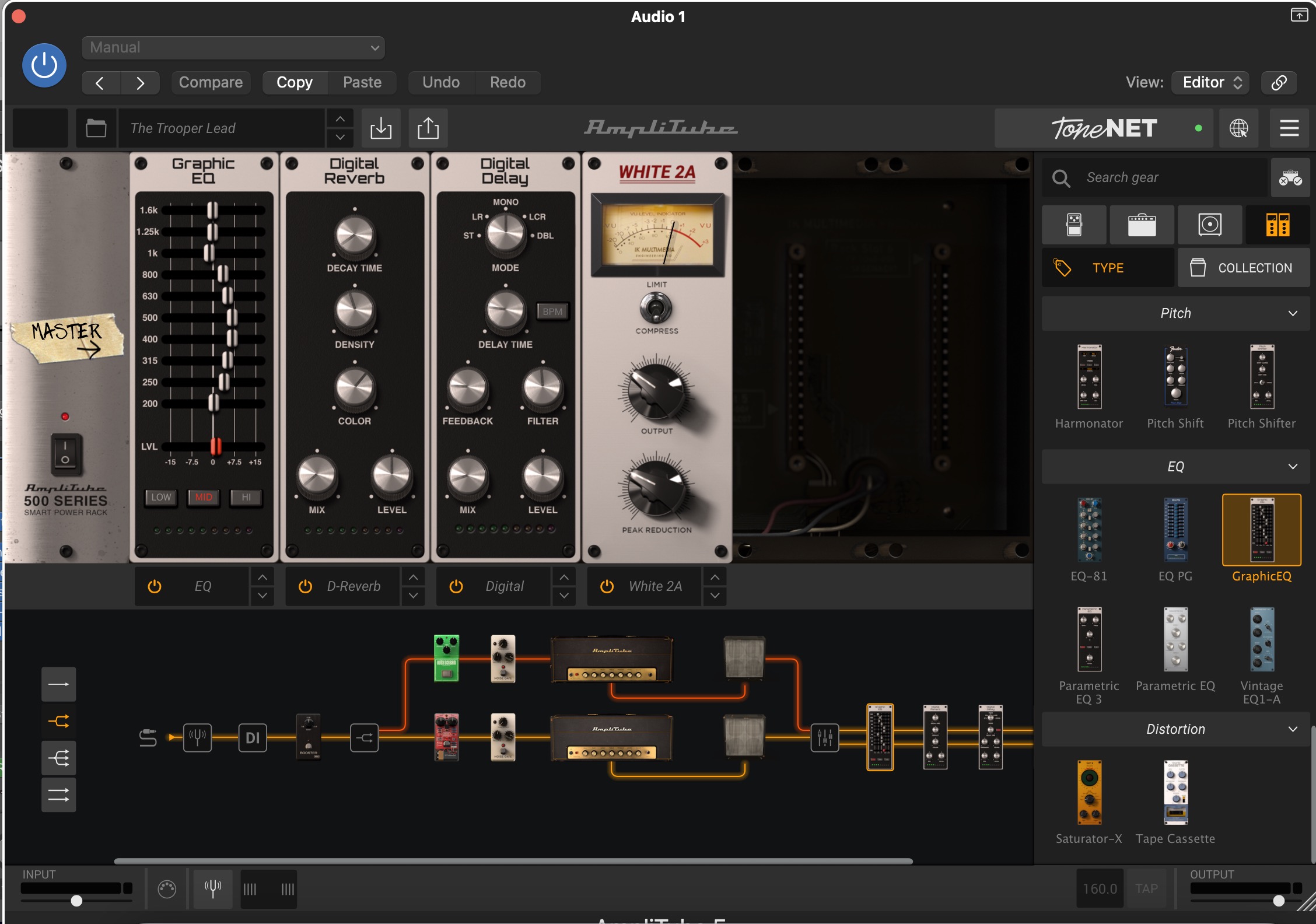
Task: Switch to amplifiers gear tab
Action: [1142, 225]
